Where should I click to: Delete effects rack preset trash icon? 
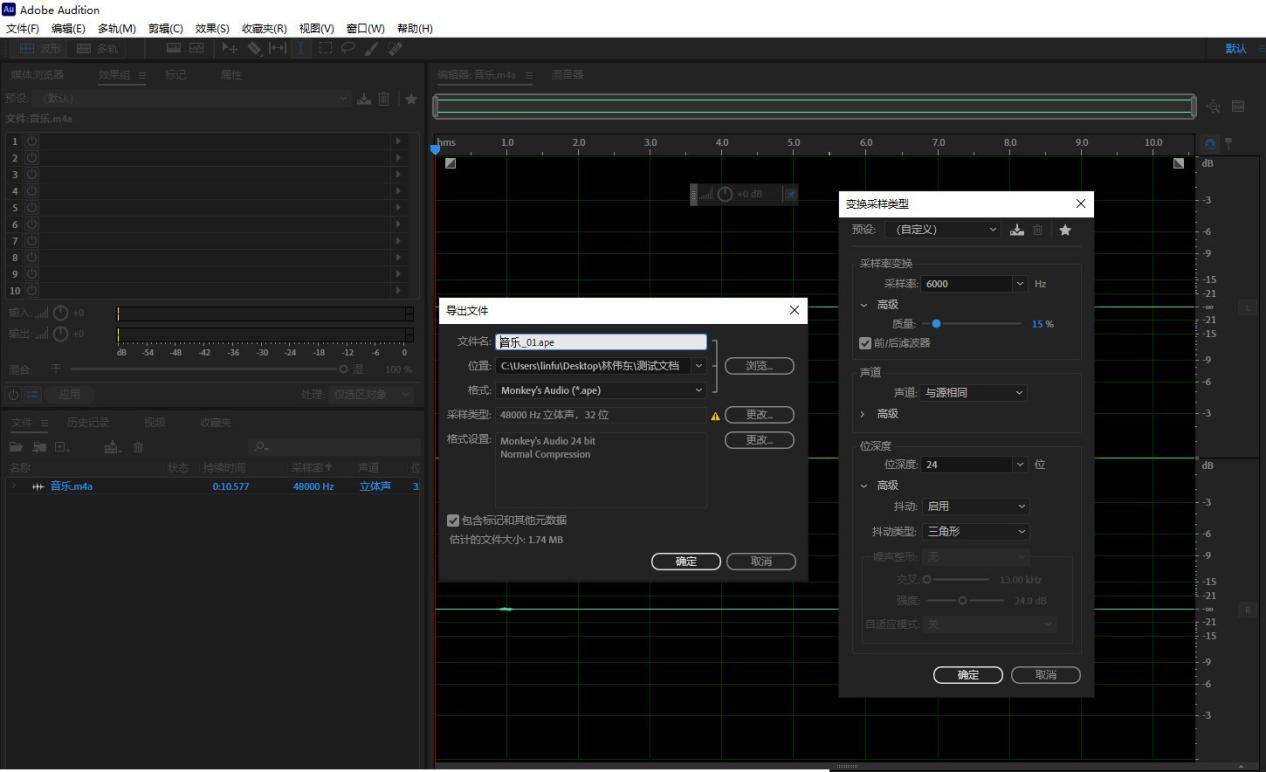[x=385, y=98]
